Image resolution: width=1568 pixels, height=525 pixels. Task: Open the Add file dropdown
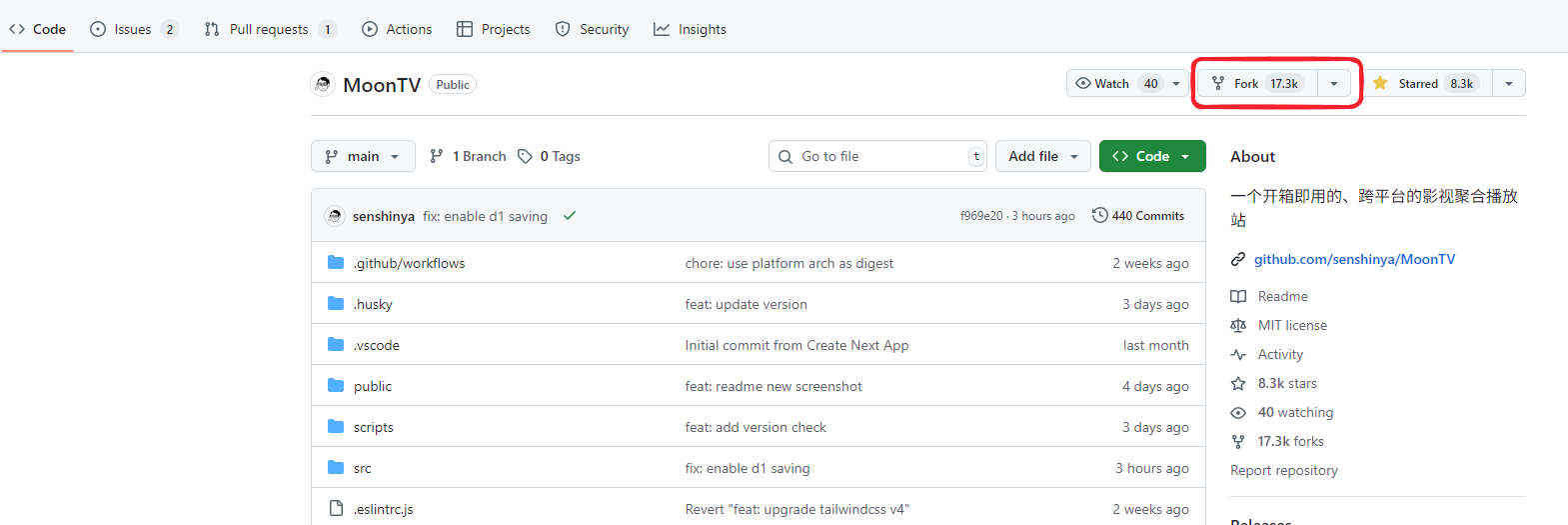click(1043, 156)
